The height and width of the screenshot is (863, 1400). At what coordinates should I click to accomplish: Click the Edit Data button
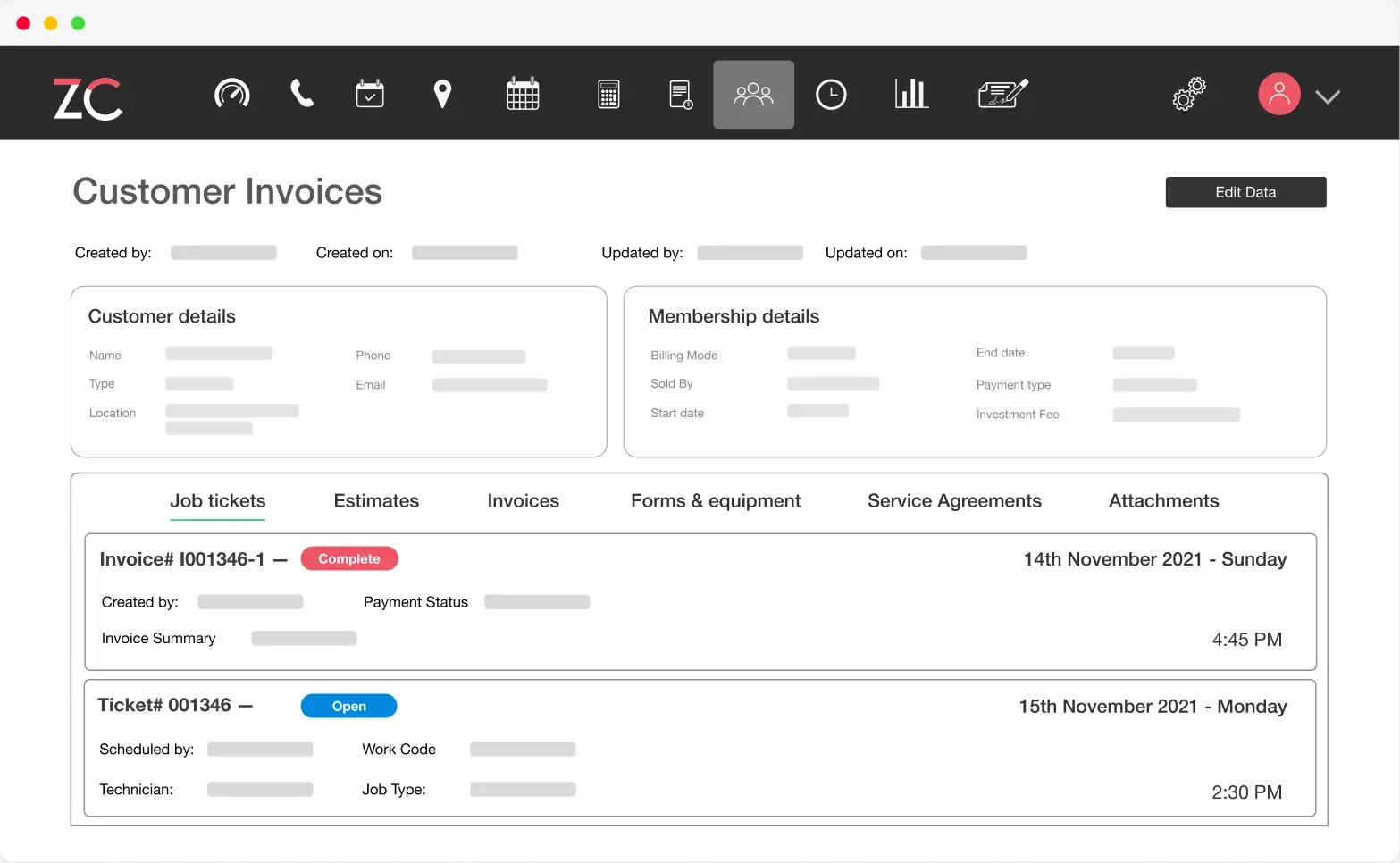click(1245, 192)
